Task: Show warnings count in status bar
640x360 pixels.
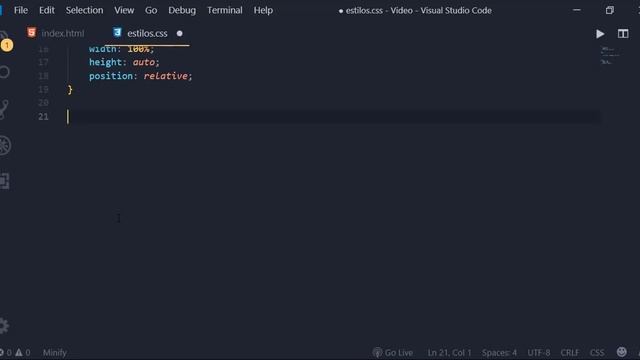Action: [x=23, y=352]
